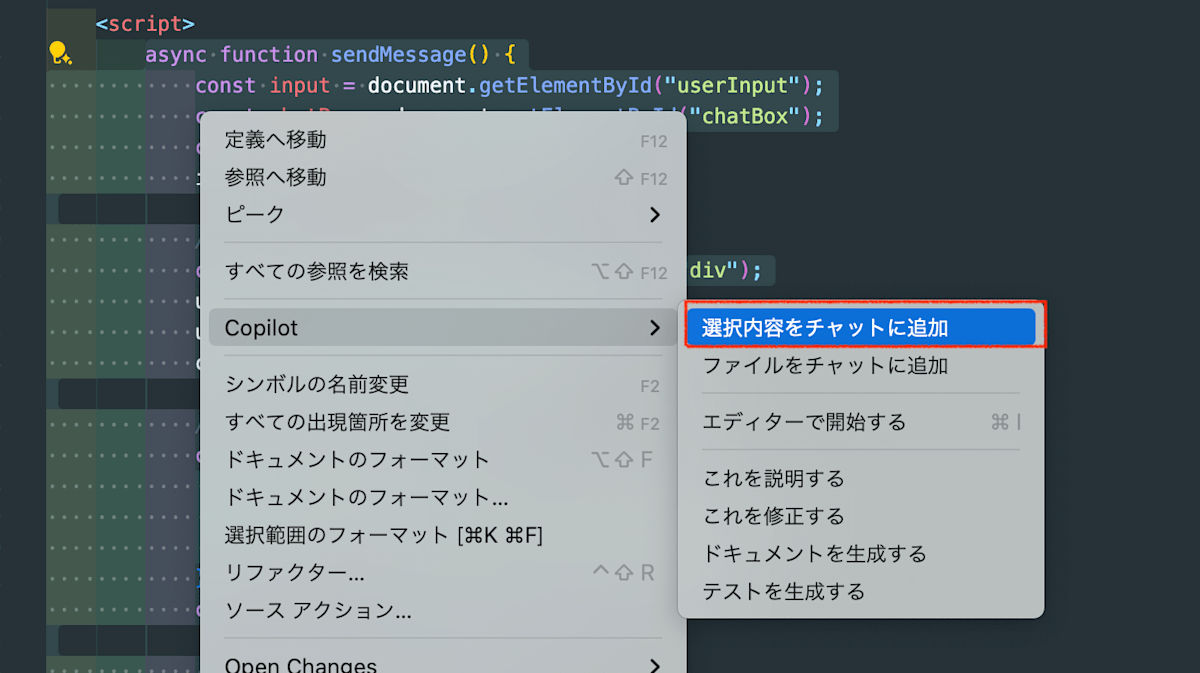Viewport: 1200px width, 673px height.
Task: Open ソース アクション... entry
Action: tap(443, 611)
